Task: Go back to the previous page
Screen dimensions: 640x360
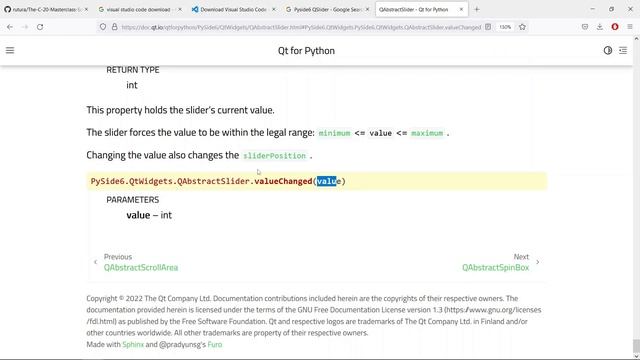Action: click(x=10, y=27)
